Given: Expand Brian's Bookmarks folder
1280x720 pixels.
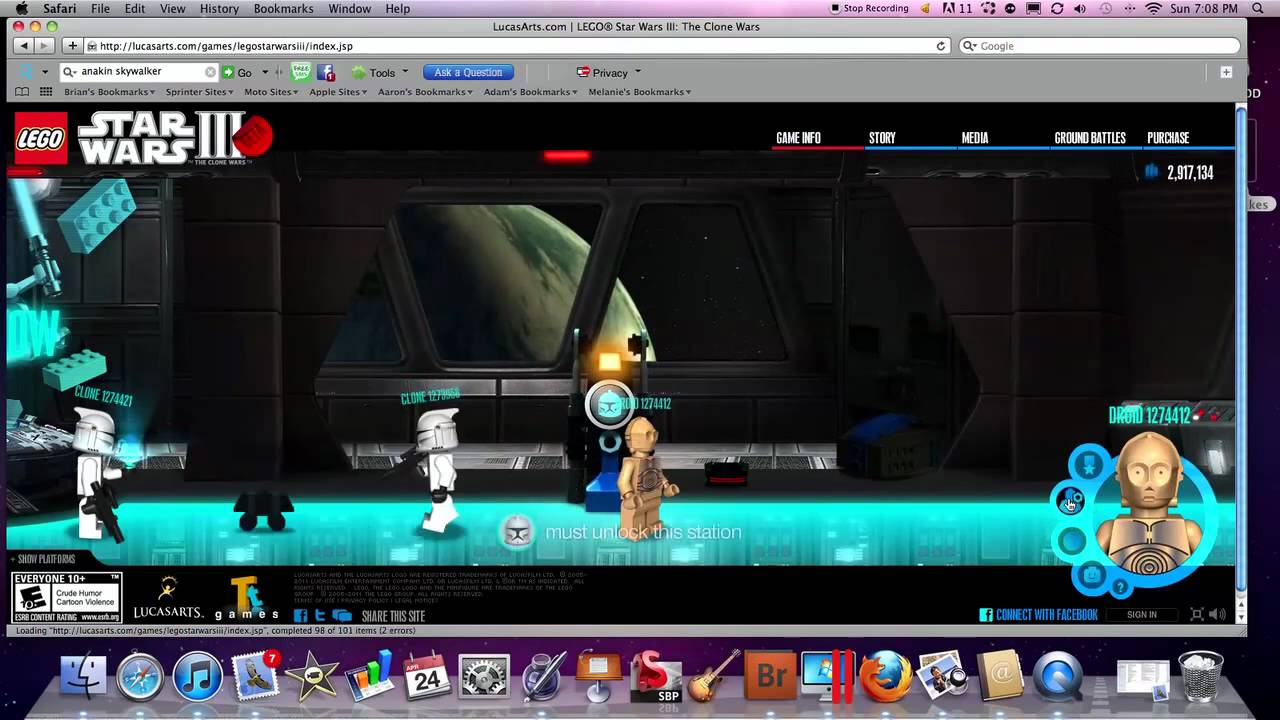Looking at the screenshot, I should tap(110, 92).
